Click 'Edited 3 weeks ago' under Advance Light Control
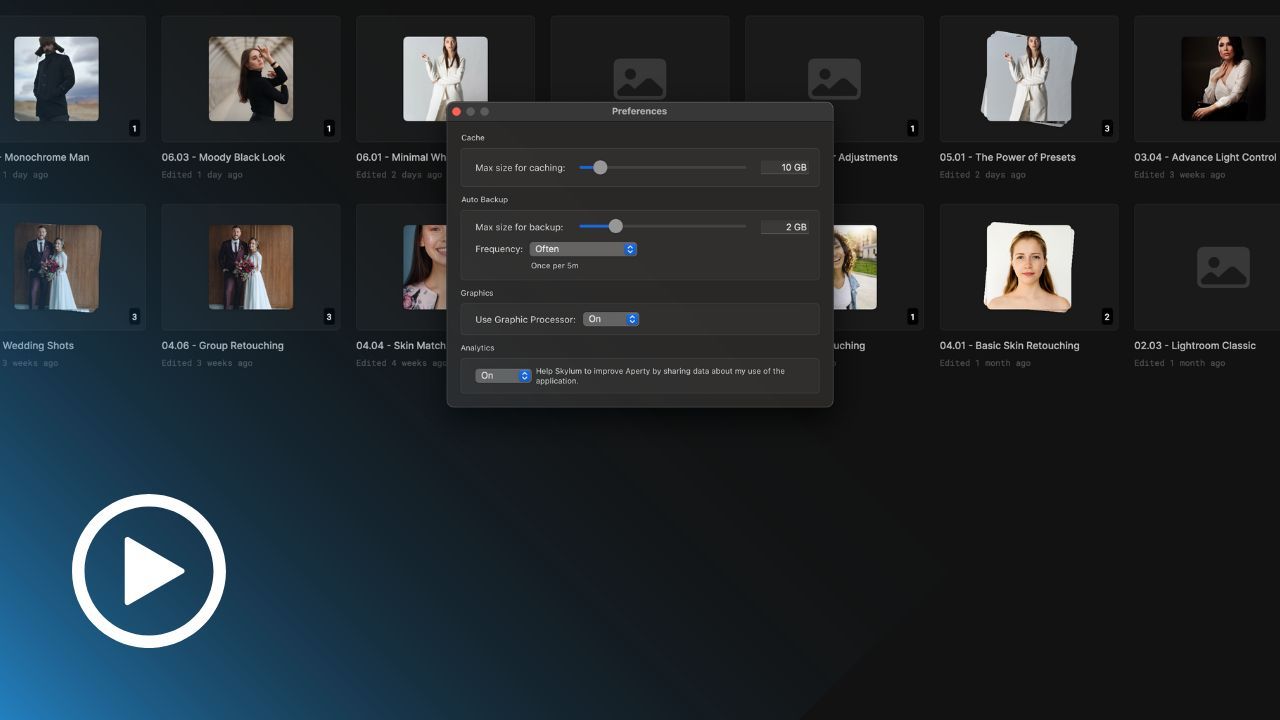Image resolution: width=1280 pixels, height=720 pixels. point(1179,175)
